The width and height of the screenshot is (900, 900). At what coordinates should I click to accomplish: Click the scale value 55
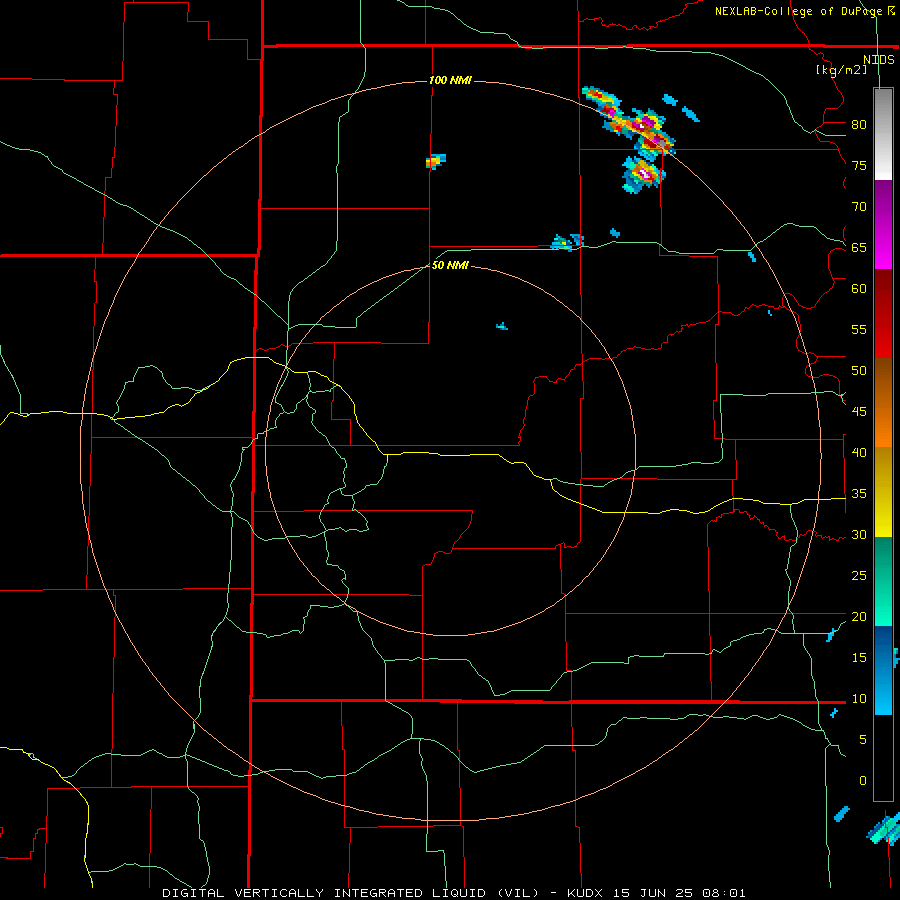(859, 329)
